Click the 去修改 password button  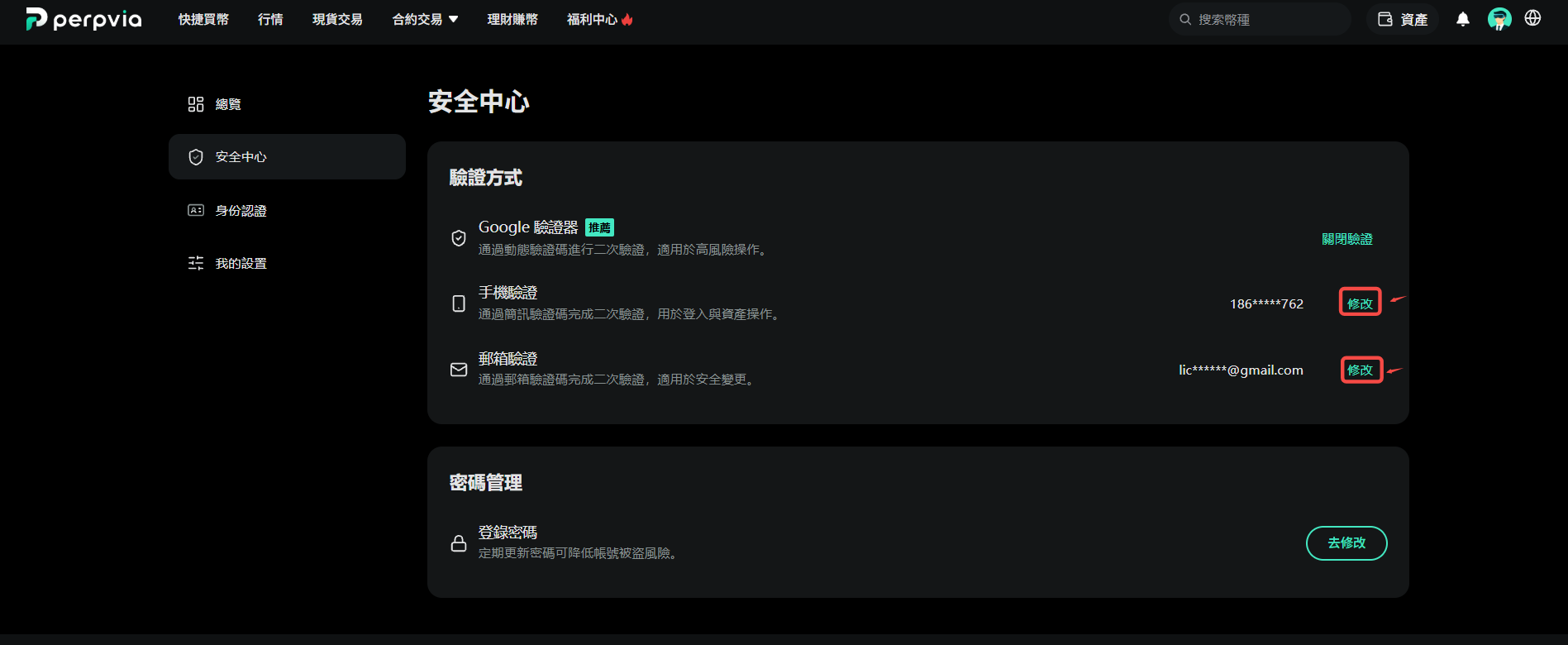click(x=1346, y=542)
